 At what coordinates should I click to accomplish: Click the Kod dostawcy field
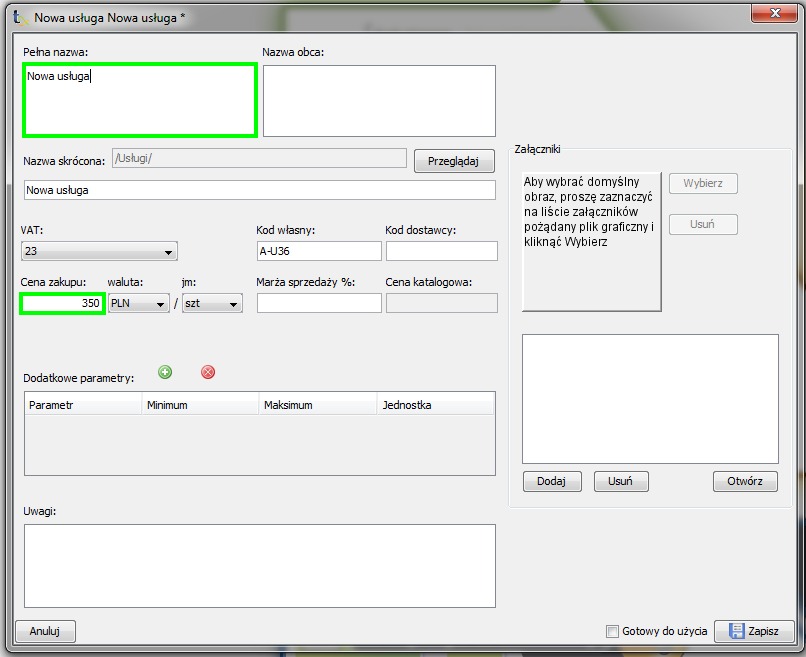pyautogui.click(x=442, y=251)
